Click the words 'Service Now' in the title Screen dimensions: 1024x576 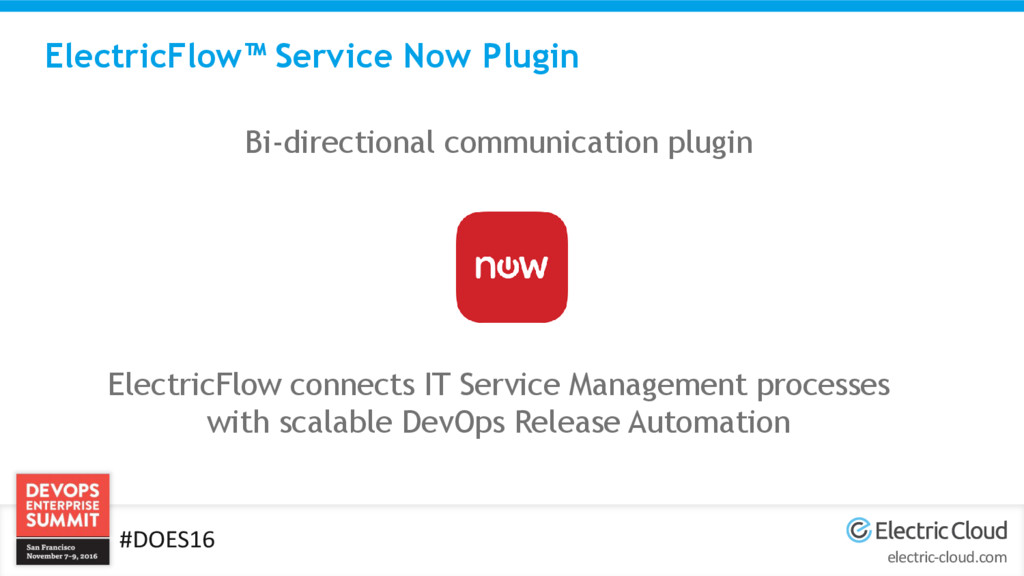click(x=373, y=56)
